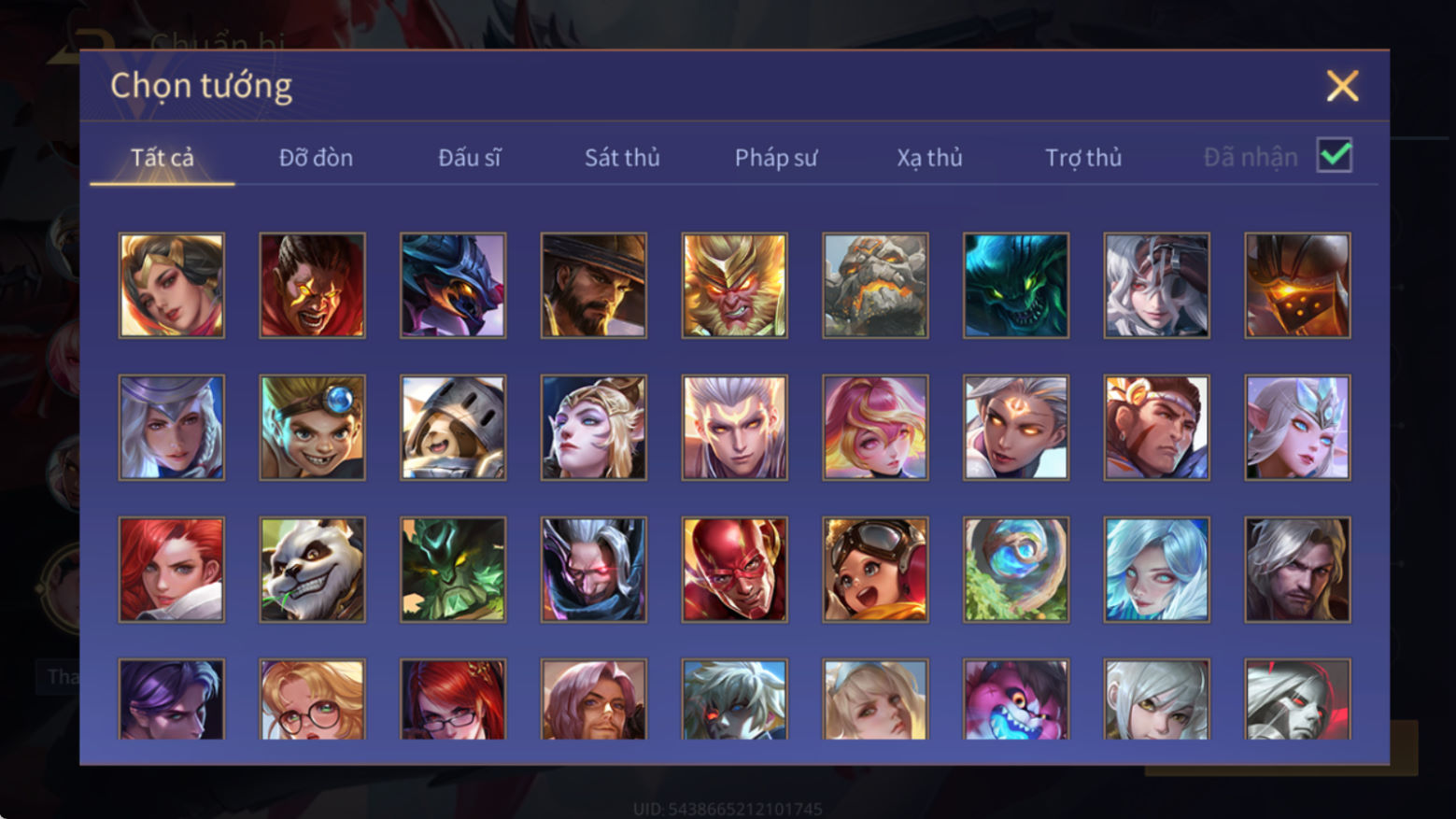Open the Pháp sư tab
This screenshot has height=819, width=1456.
click(x=775, y=158)
